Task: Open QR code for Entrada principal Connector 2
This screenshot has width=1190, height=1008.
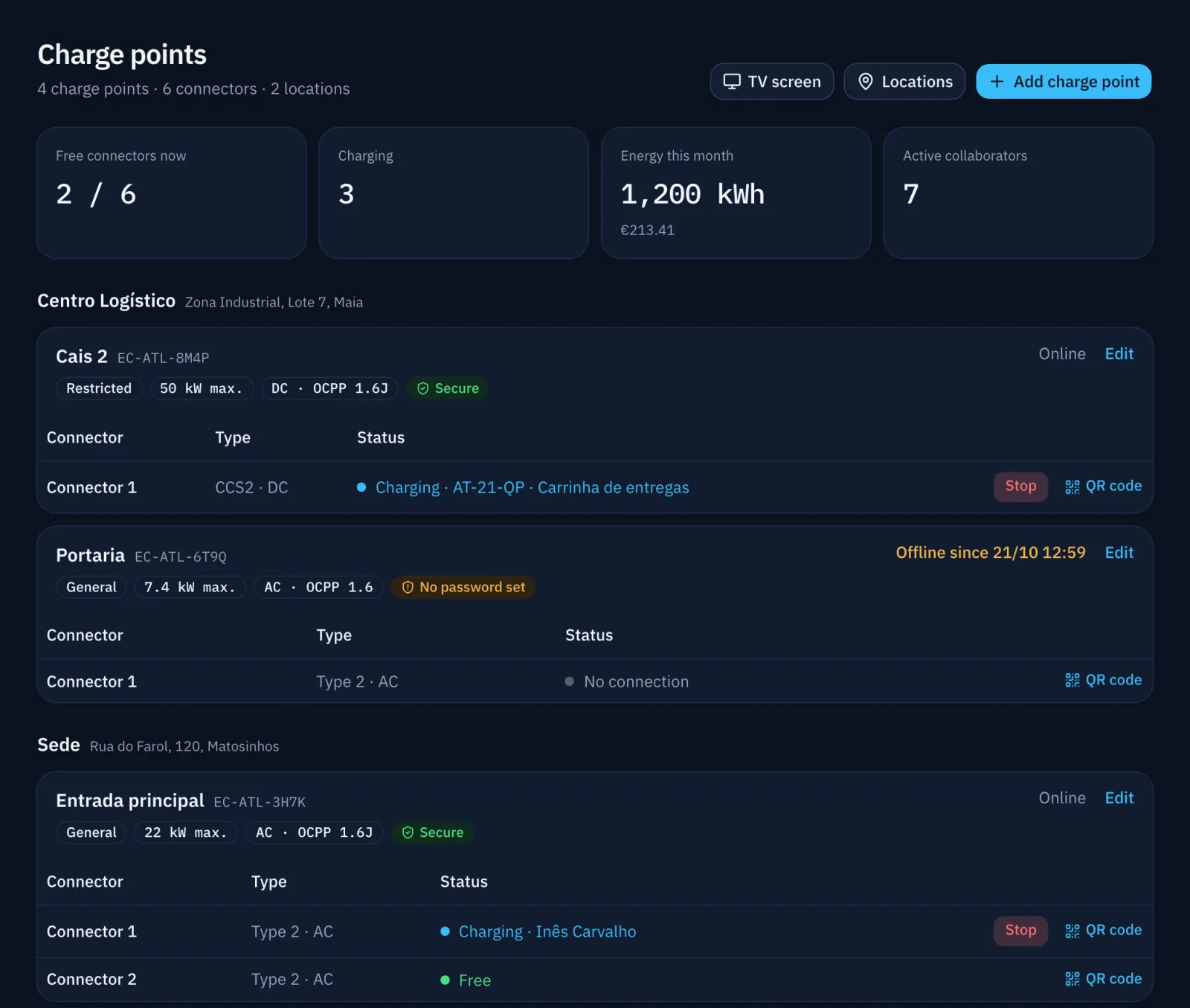Action: [x=1103, y=979]
